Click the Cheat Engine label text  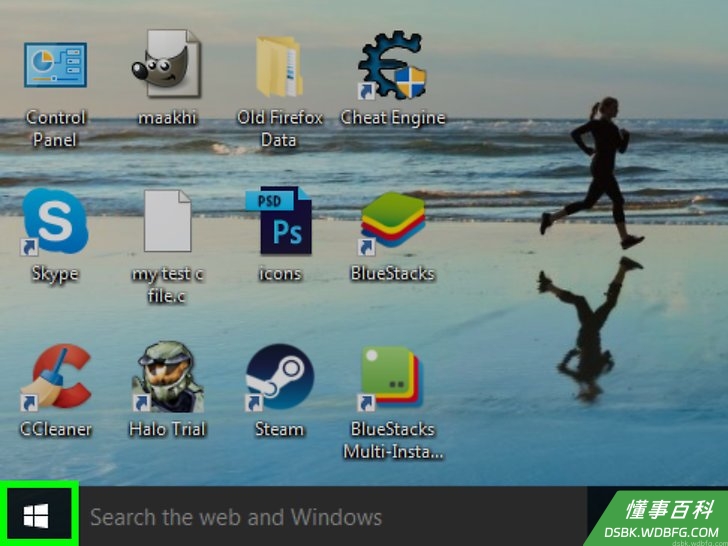coord(393,118)
